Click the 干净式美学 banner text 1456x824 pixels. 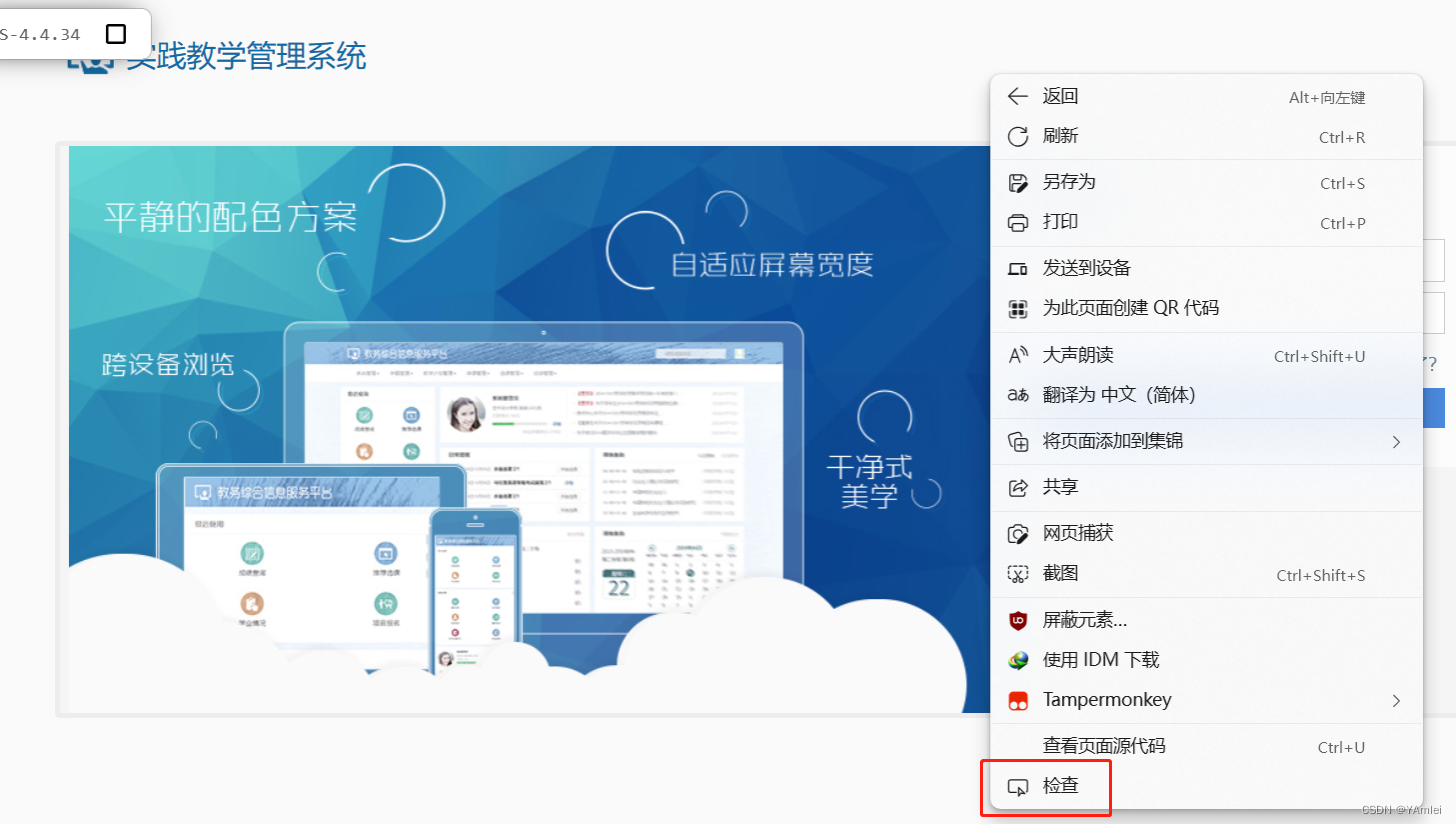(x=869, y=481)
